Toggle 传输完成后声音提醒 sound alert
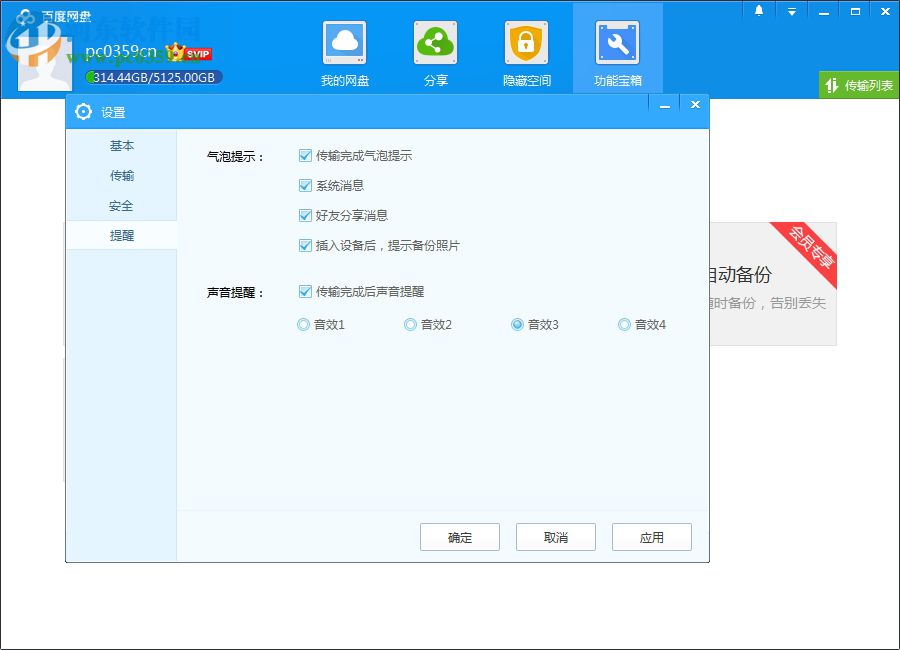Screen dimensions: 900x650 (x=305, y=292)
